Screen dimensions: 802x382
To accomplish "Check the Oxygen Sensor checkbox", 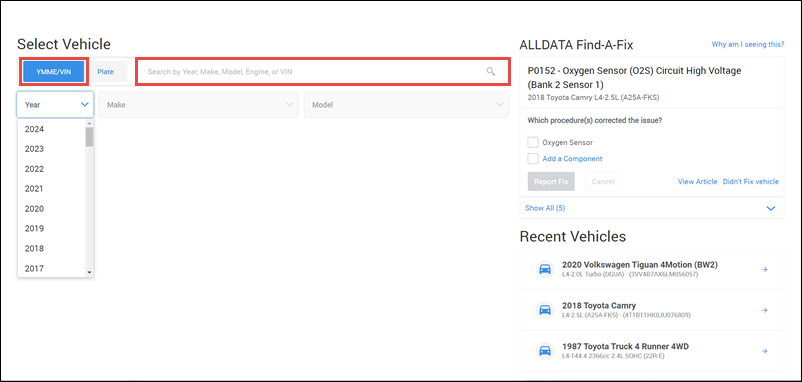I will pyautogui.click(x=533, y=143).
